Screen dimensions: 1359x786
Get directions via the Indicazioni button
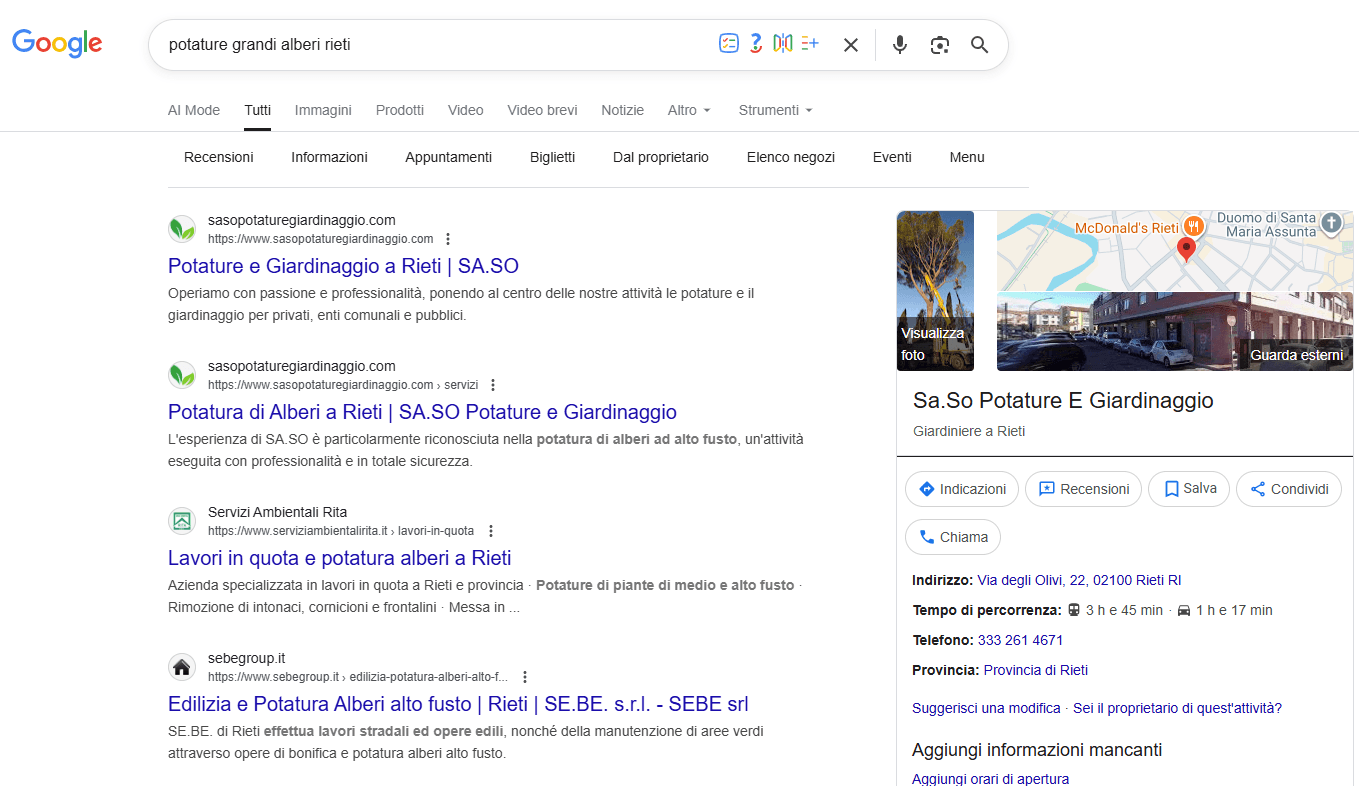point(961,489)
